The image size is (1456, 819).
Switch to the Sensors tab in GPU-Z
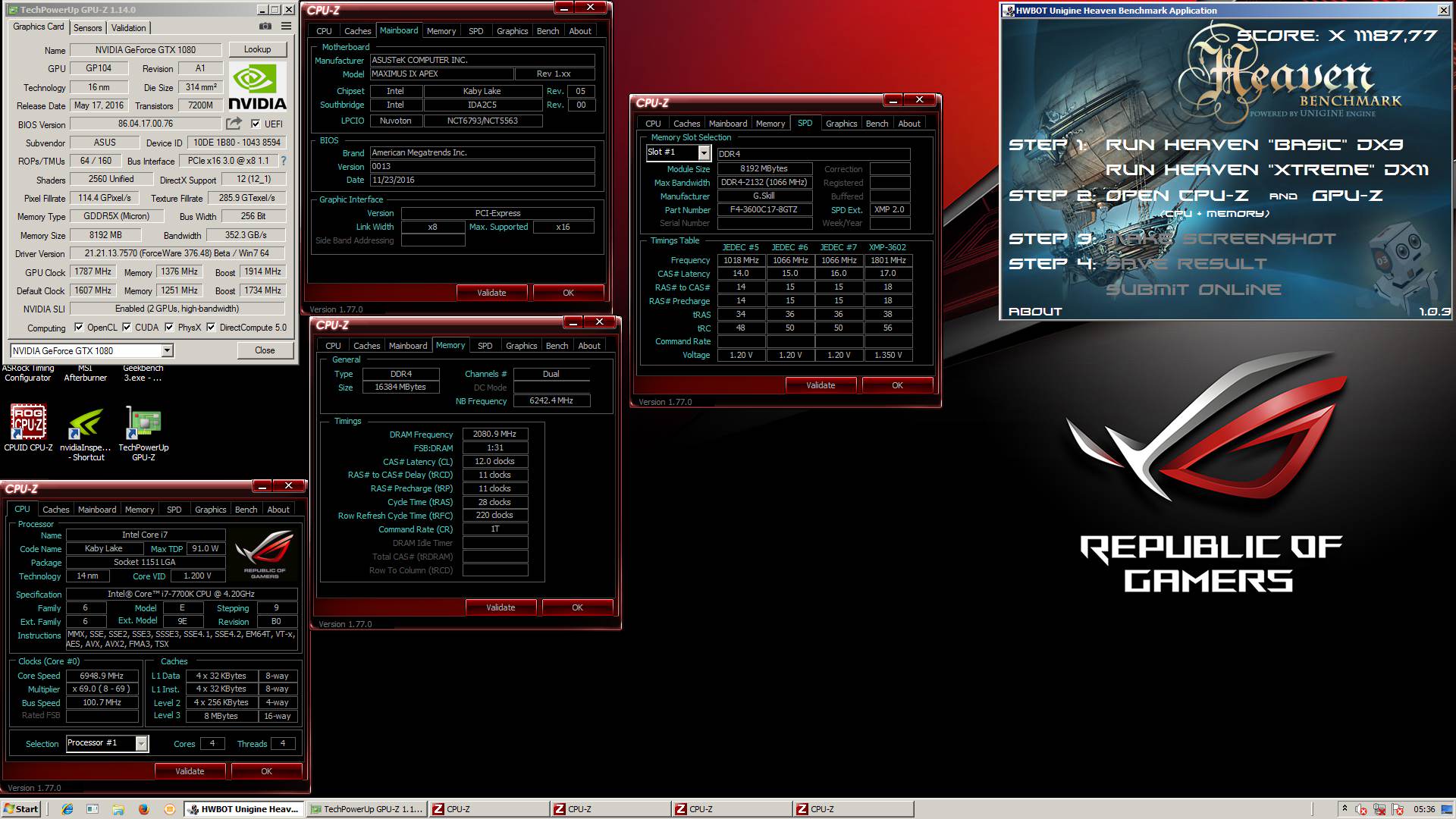(x=87, y=27)
